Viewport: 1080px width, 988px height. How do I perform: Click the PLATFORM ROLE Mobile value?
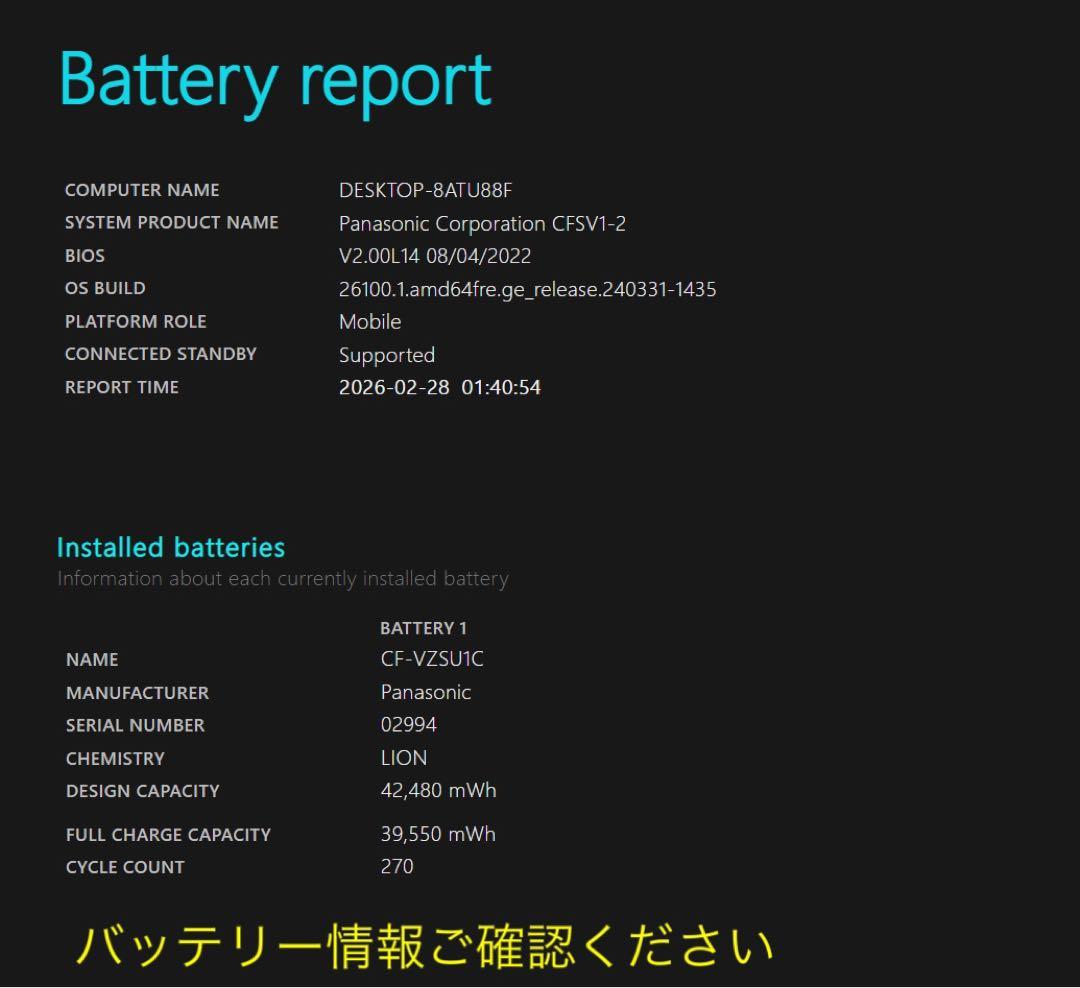click(x=370, y=322)
